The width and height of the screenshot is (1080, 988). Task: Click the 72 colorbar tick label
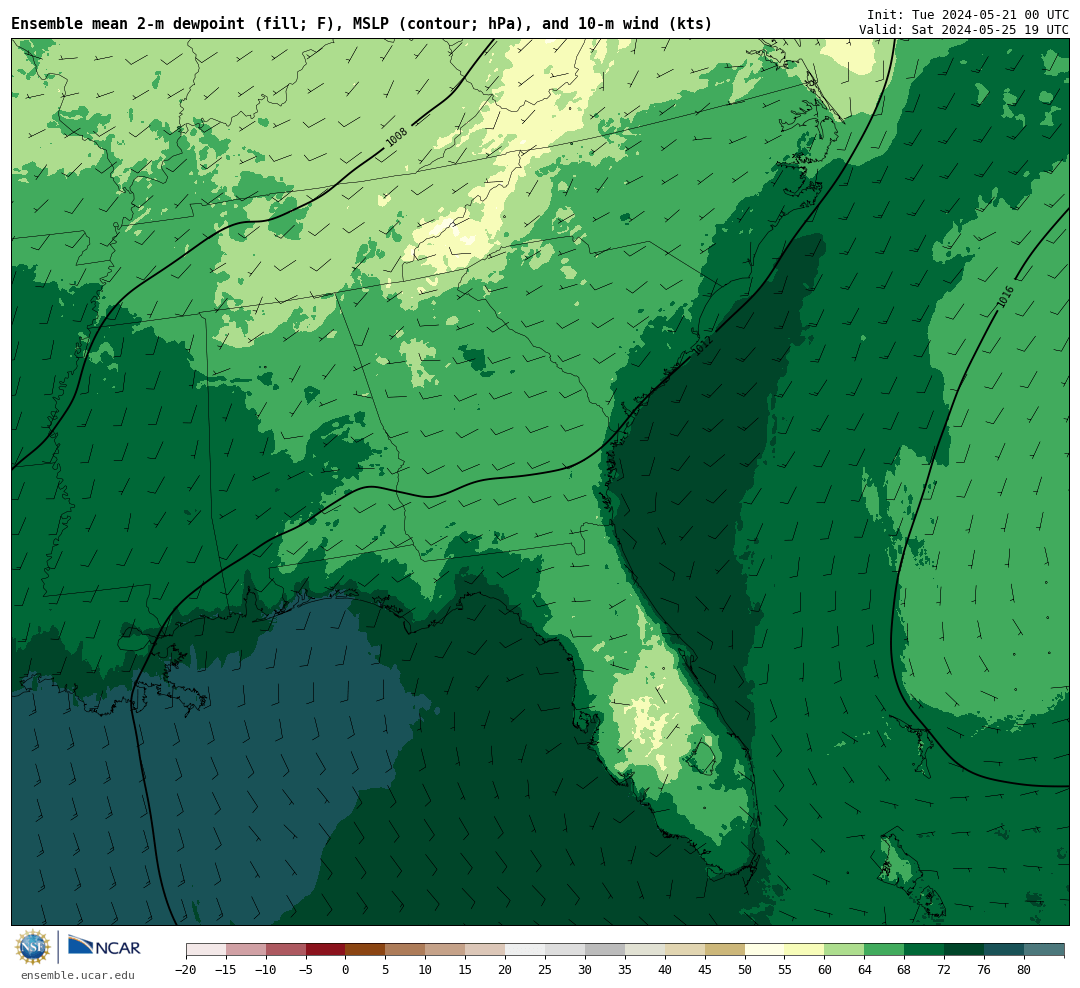point(944,969)
